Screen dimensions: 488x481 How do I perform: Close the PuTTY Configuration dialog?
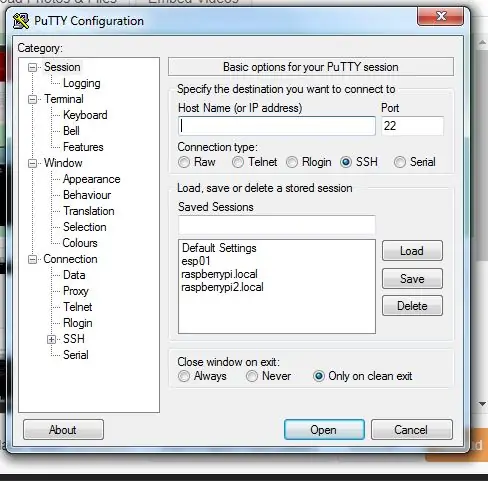coord(440,16)
